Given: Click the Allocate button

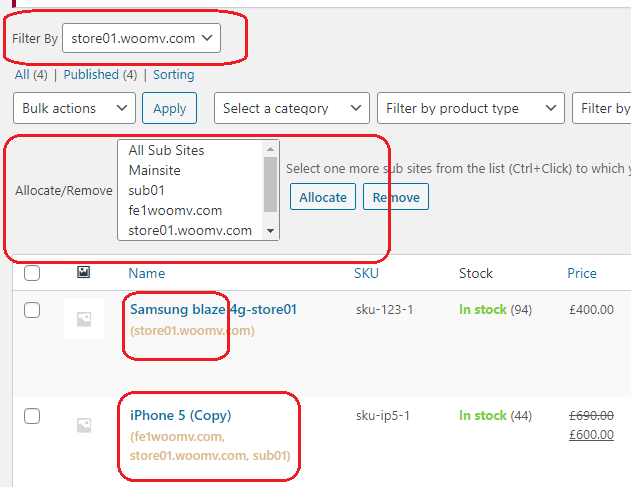Looking at the screenshot, I should coord(323,197).
